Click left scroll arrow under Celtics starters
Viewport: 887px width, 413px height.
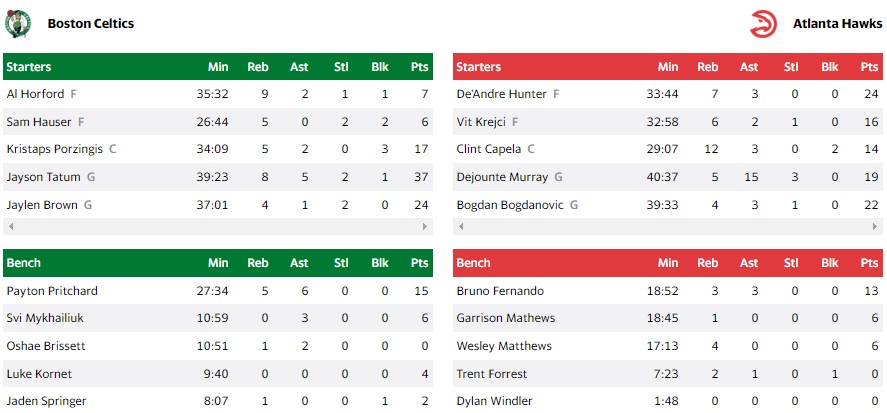[x=9, y=227]
